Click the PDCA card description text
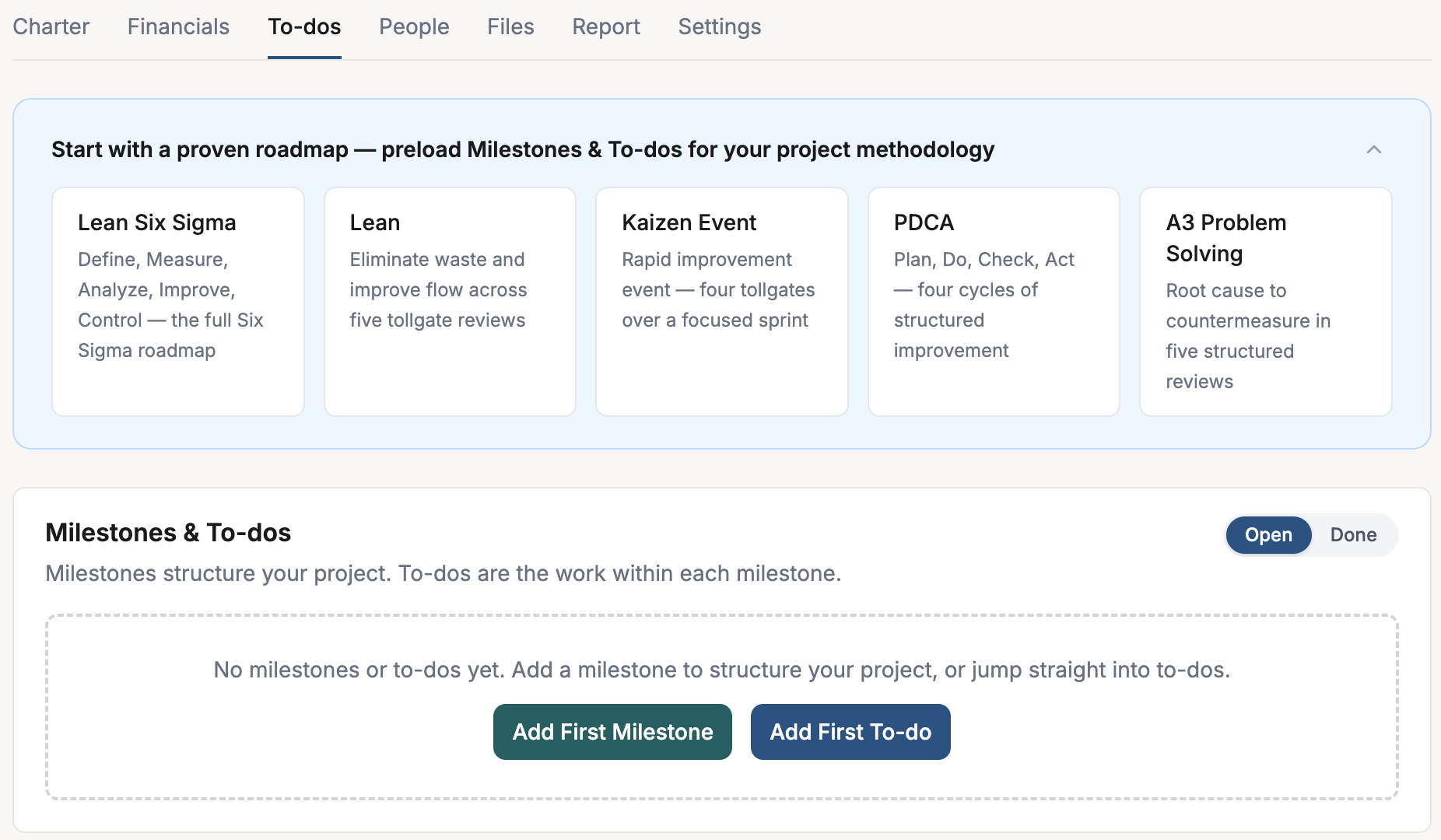 point(983,305)
